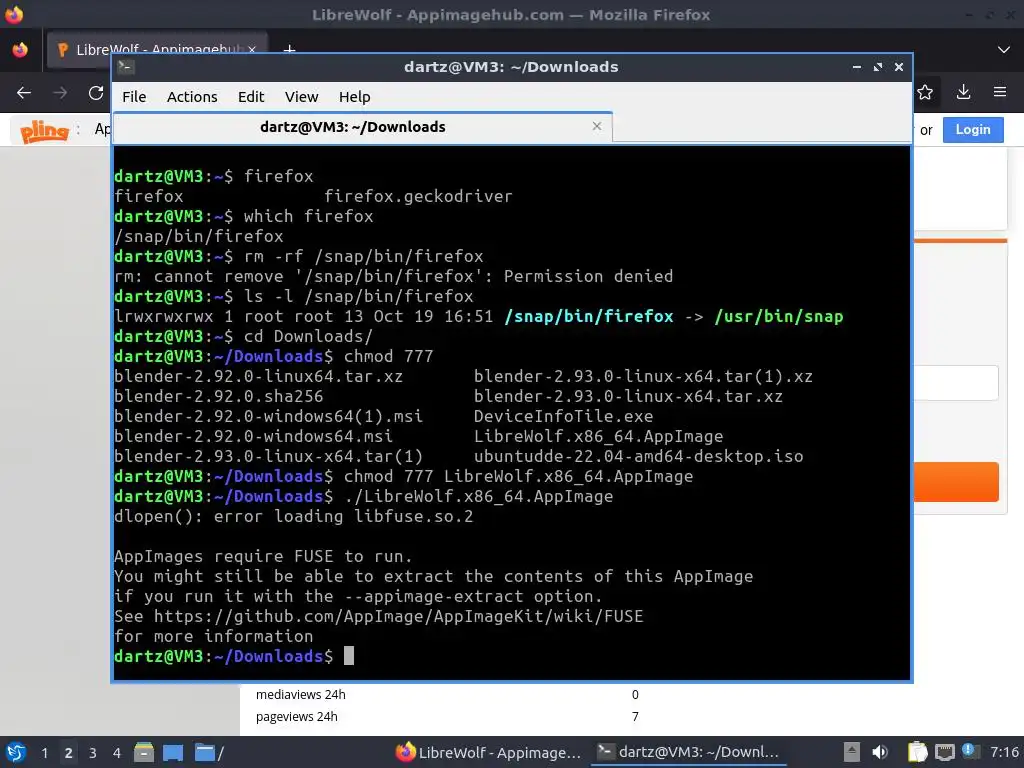Click the Permission denied error line
Screen dimensions: 1024x768
(393, 276)
